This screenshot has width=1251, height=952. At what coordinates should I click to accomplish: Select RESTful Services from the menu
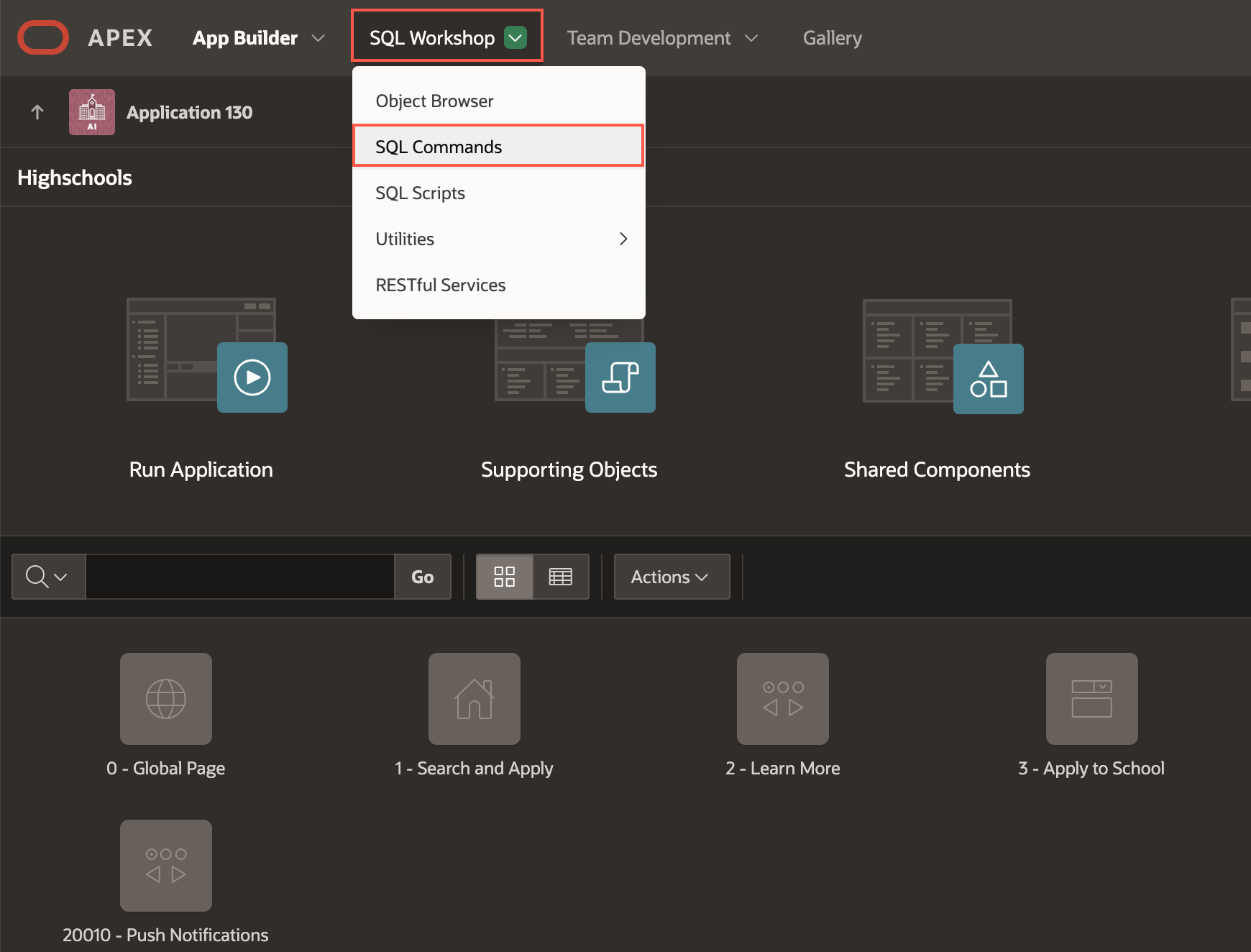click(x=499, y=285)
